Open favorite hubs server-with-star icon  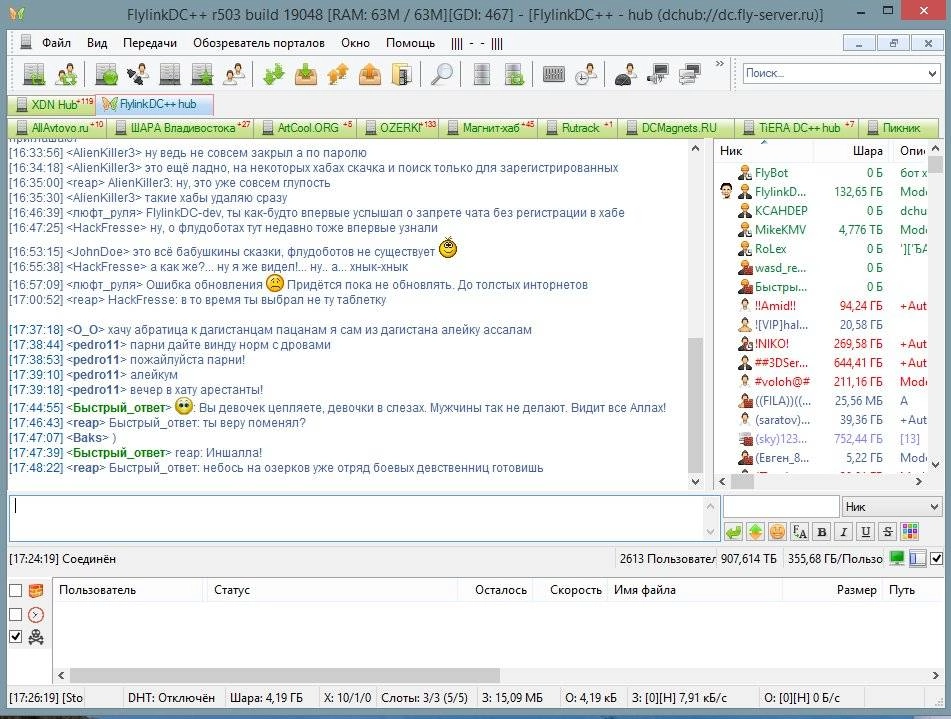click(202, 74)
